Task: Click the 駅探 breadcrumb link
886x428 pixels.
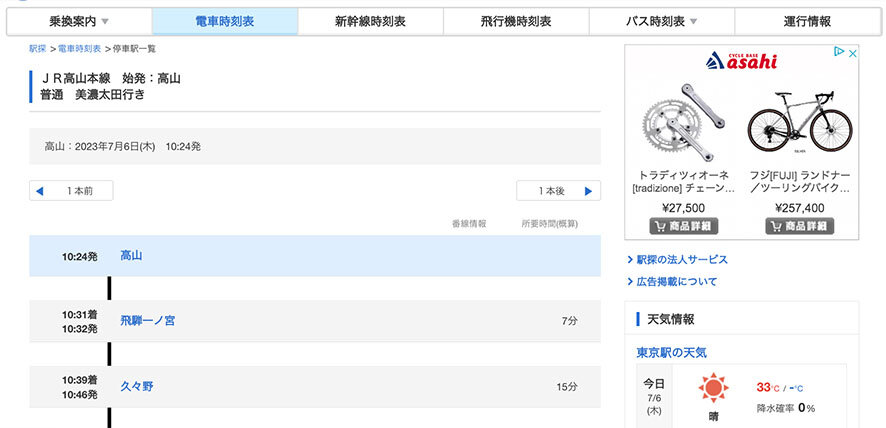Action: (x=37, y=49)
